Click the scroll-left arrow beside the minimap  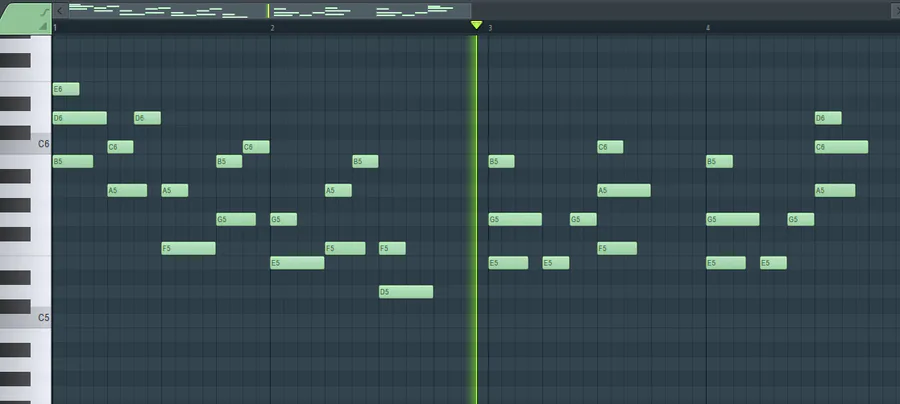click(x=60, y=10)
